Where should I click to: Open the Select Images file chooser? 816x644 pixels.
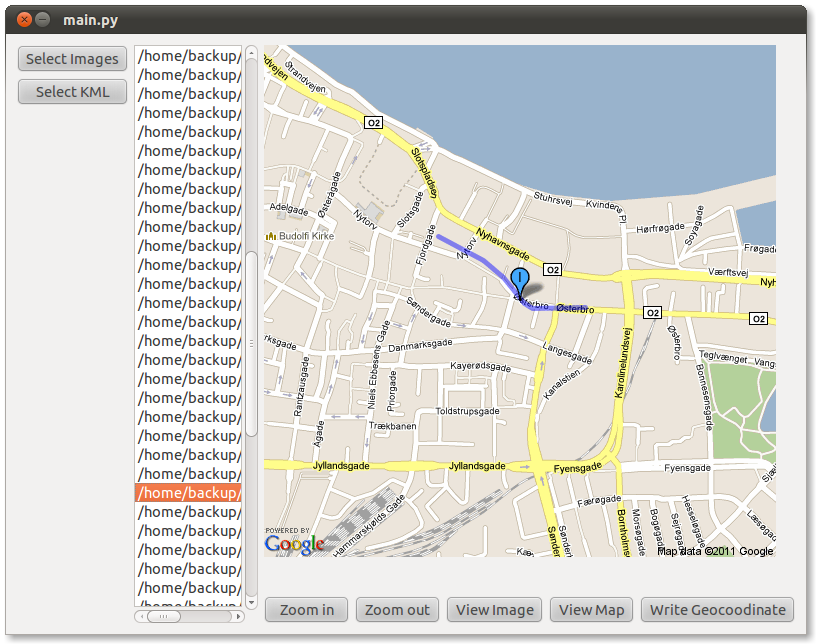[x=72, y=59]
